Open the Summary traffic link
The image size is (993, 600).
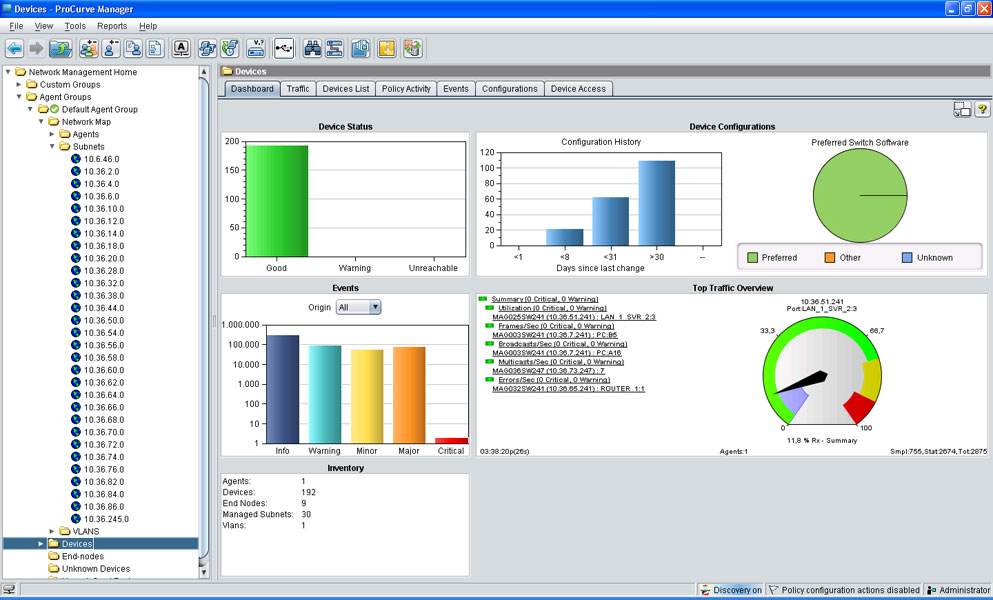pos(545,299)
